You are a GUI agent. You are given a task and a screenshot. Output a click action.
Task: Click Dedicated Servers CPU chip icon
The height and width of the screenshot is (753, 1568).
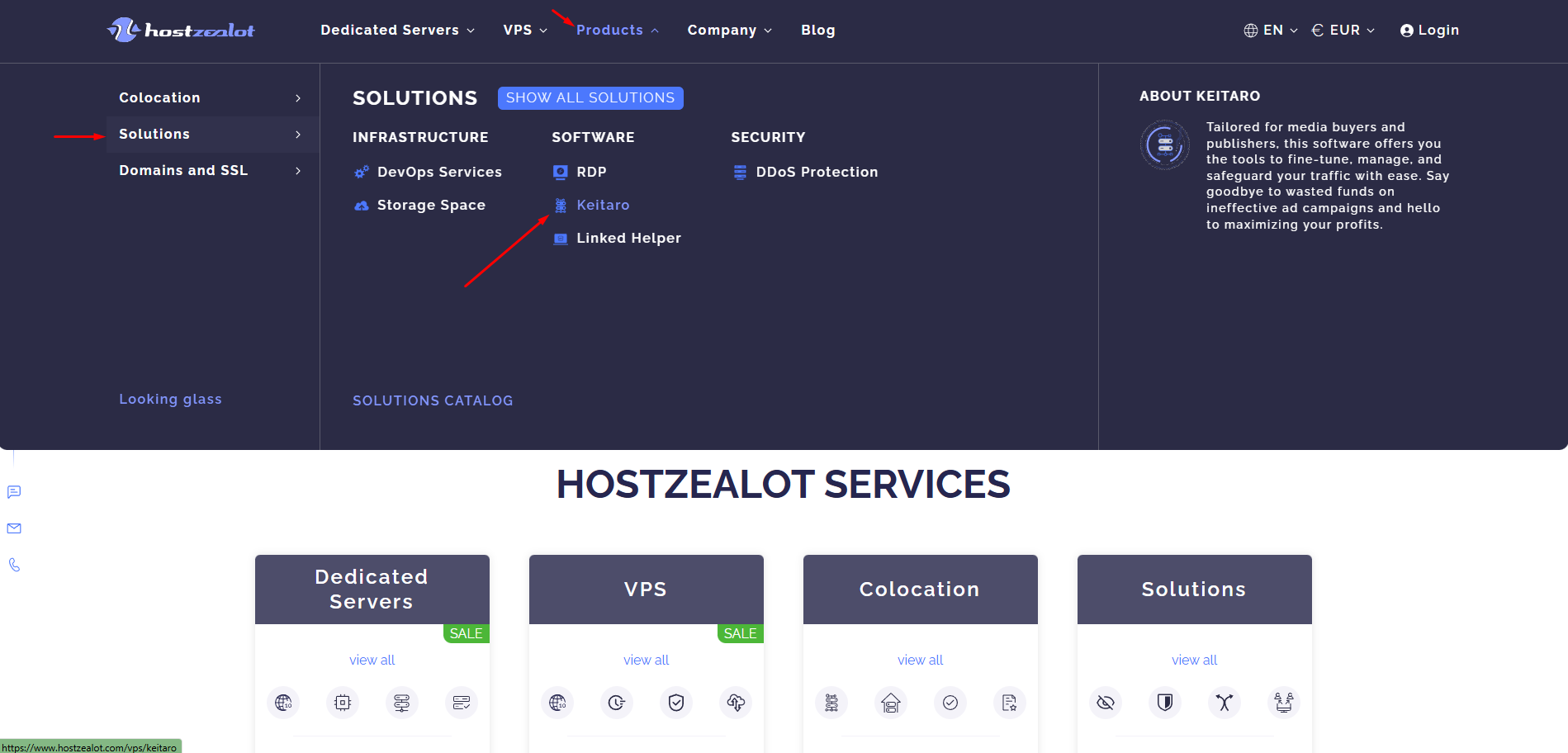(x=343, y=703)
